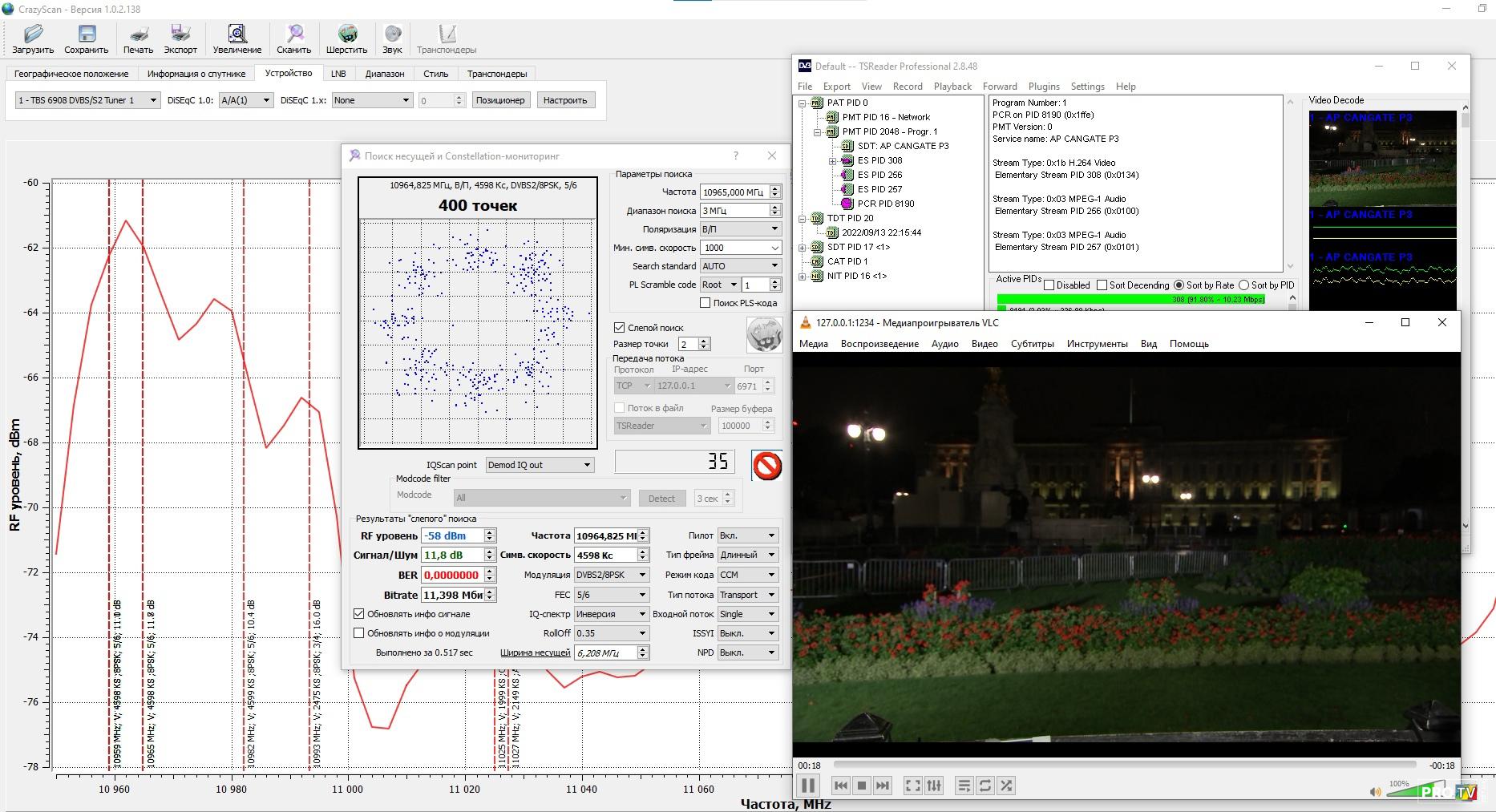Uncheck the Слепой поиск checkbox
1496x812 pixels.
(x=619, y=327)
